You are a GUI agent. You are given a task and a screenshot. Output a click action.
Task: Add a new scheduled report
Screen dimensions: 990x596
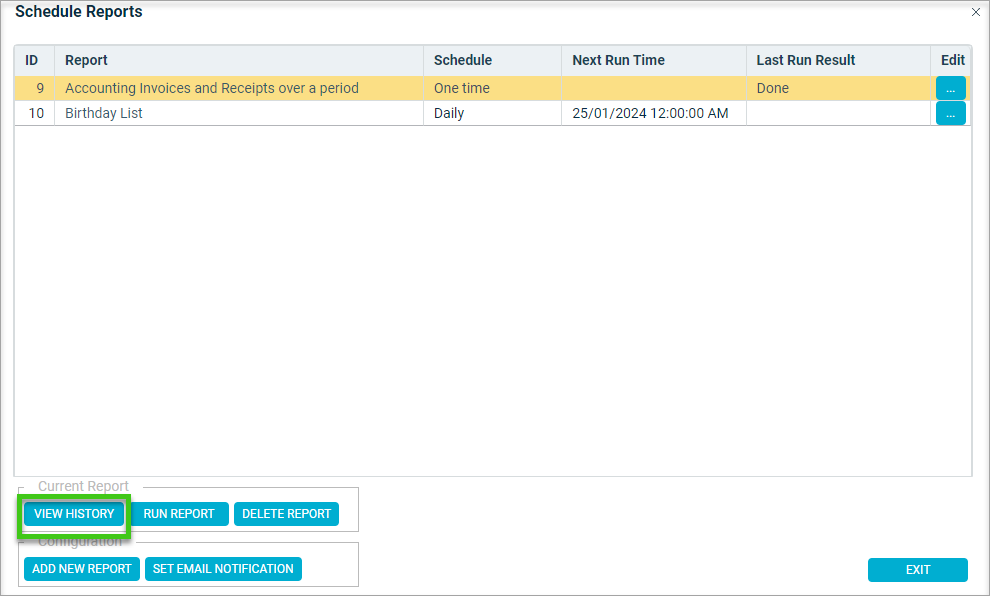pyautogui.click(x=81, y=569)
